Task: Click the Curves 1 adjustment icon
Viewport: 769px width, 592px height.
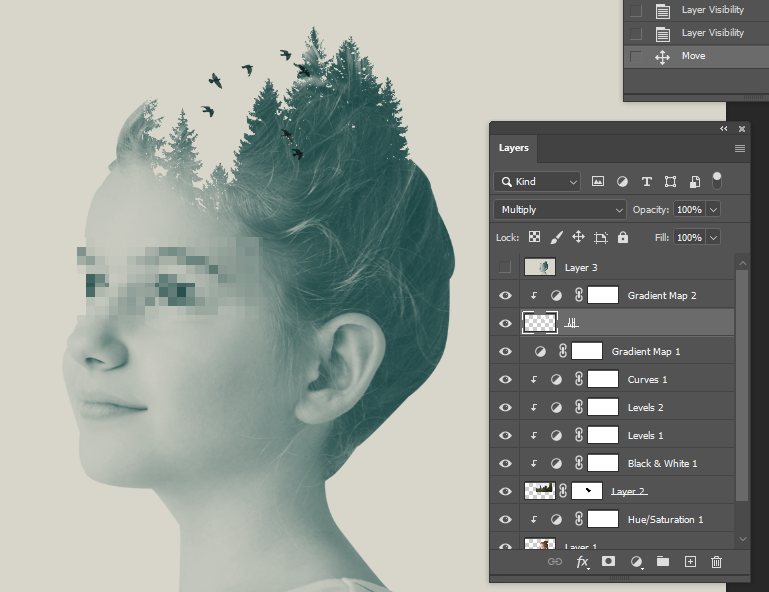Action: pyautogui.click(x=556, y=379)
